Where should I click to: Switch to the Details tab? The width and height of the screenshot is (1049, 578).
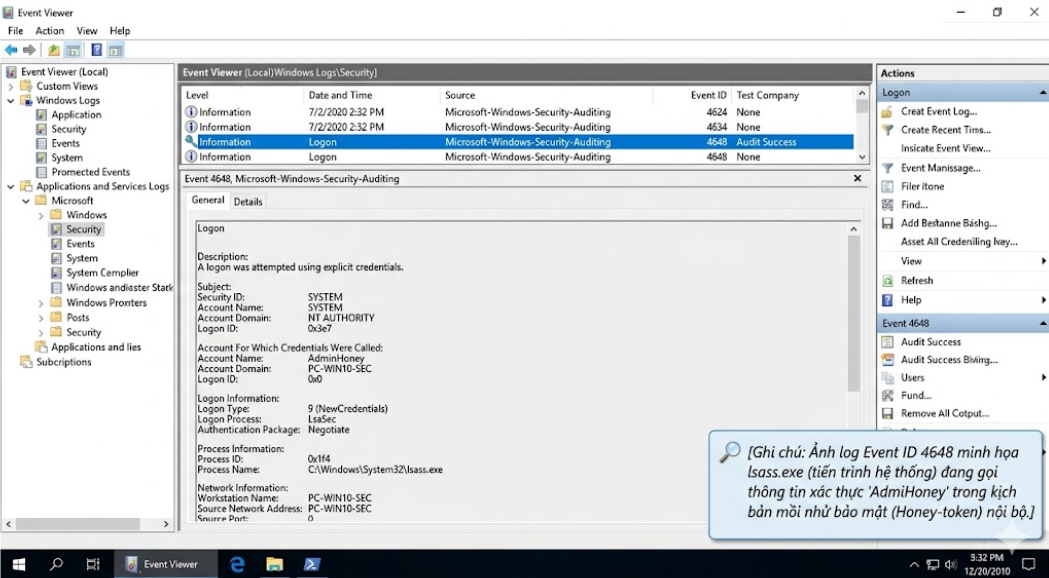coord(248,202)
